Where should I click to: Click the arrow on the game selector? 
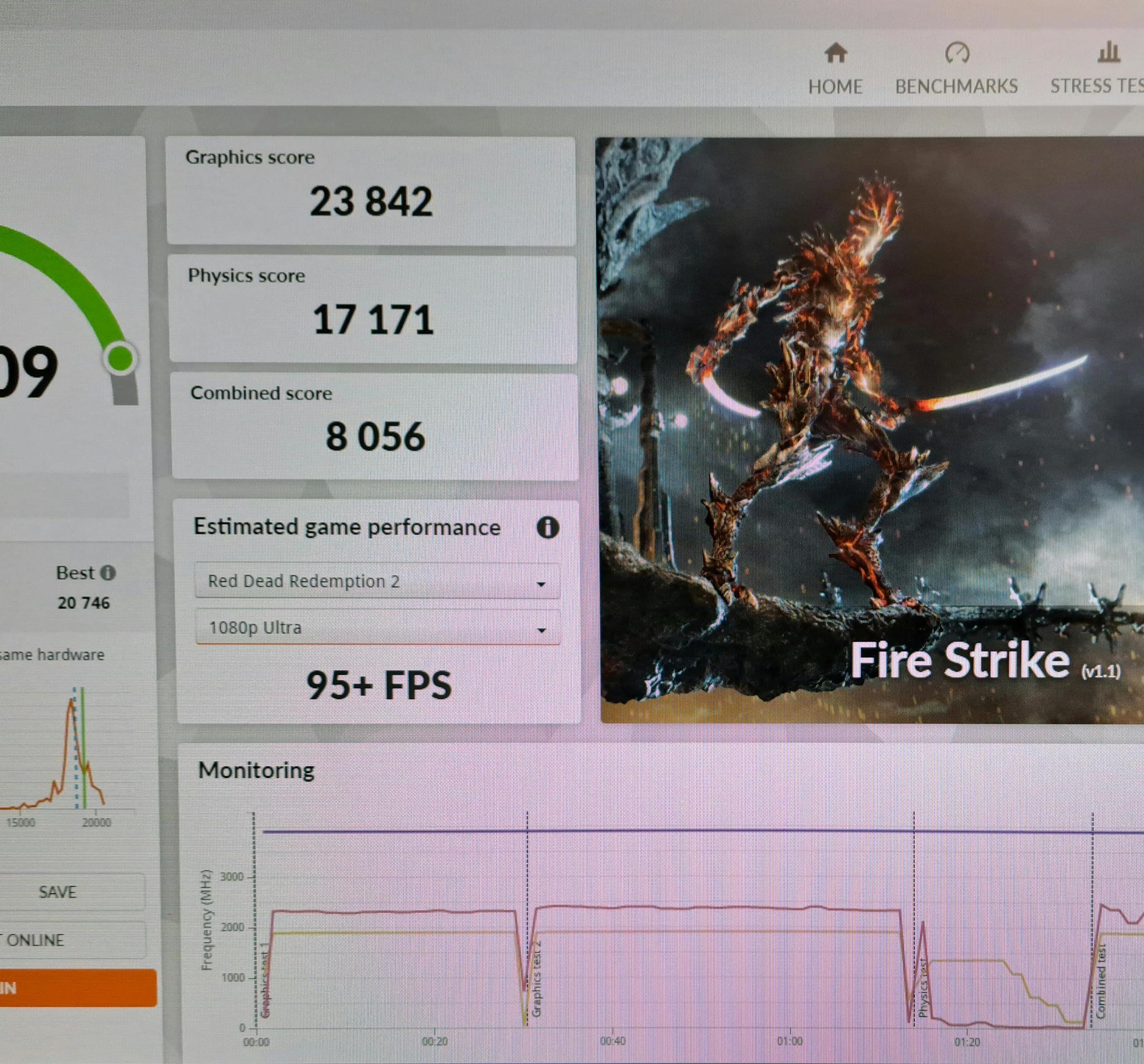click(541, 584)
